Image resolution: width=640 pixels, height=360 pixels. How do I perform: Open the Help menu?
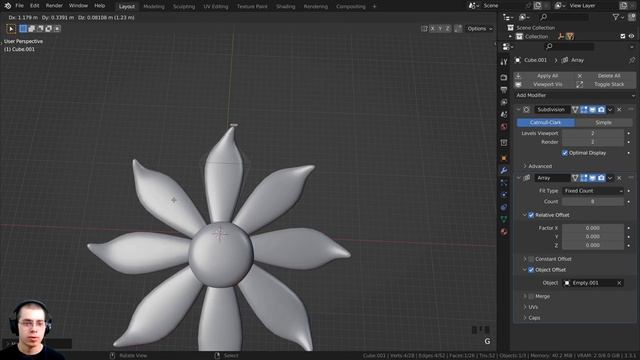(x=100, y=6)
